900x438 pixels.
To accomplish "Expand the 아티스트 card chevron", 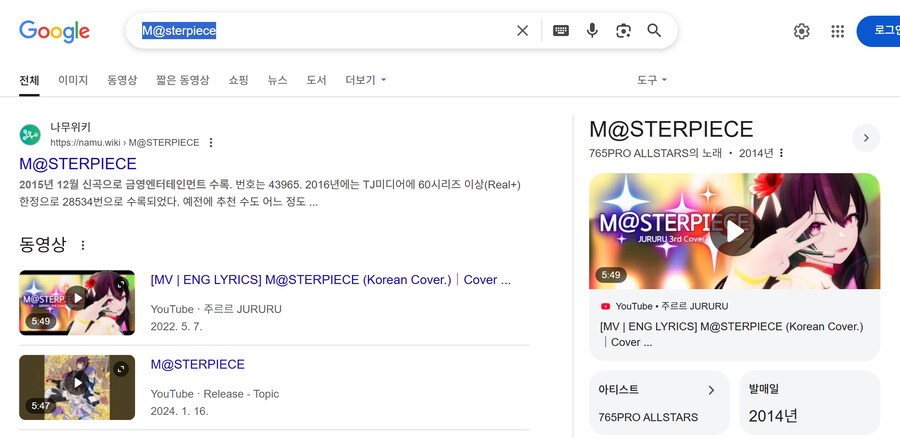I will [711, 390].
